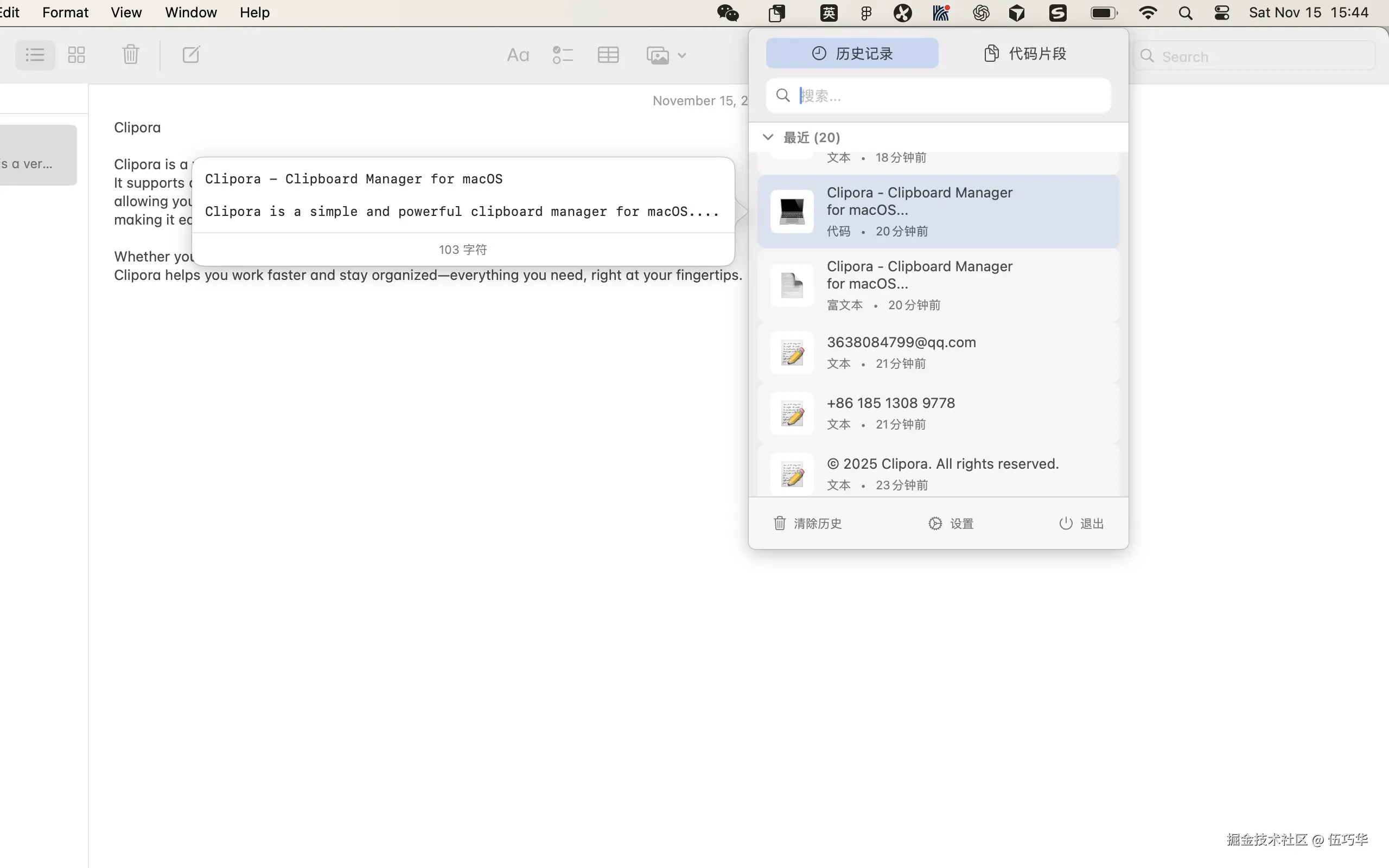The image size is (1389, 868).
Task: Focus the 搜索 field in Clipora
Action: (938, 95)
